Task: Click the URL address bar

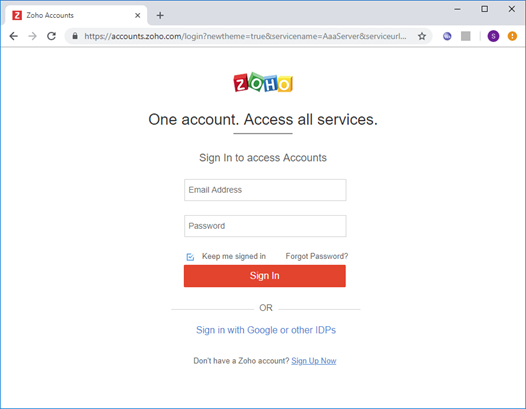Action: coord(245,36)
